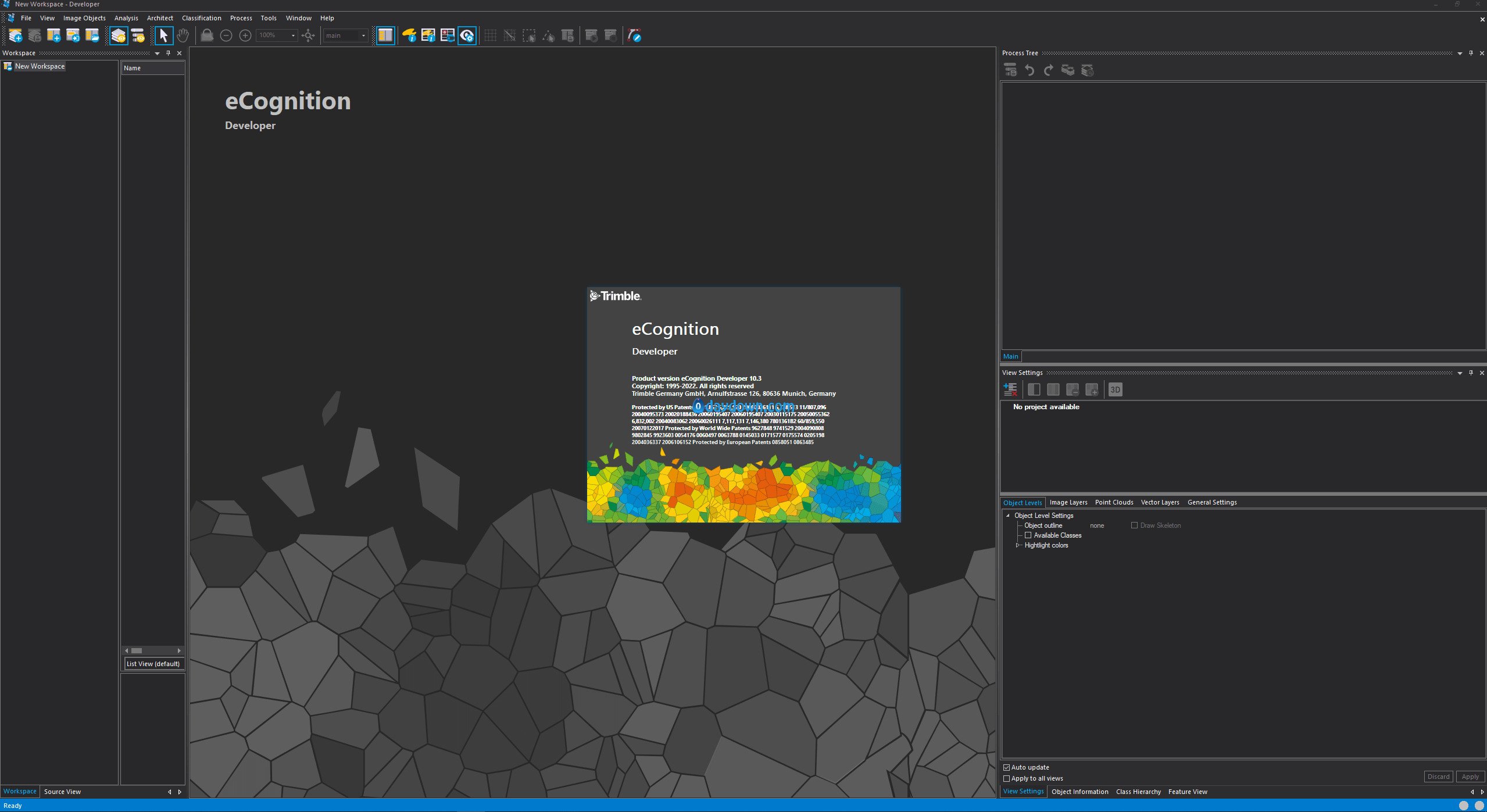This screenshot has height=812, width=1487.
Task: Click the add/remove layer list icon in View Settings
Action: pyautogui.click(x=1010, y=390)
